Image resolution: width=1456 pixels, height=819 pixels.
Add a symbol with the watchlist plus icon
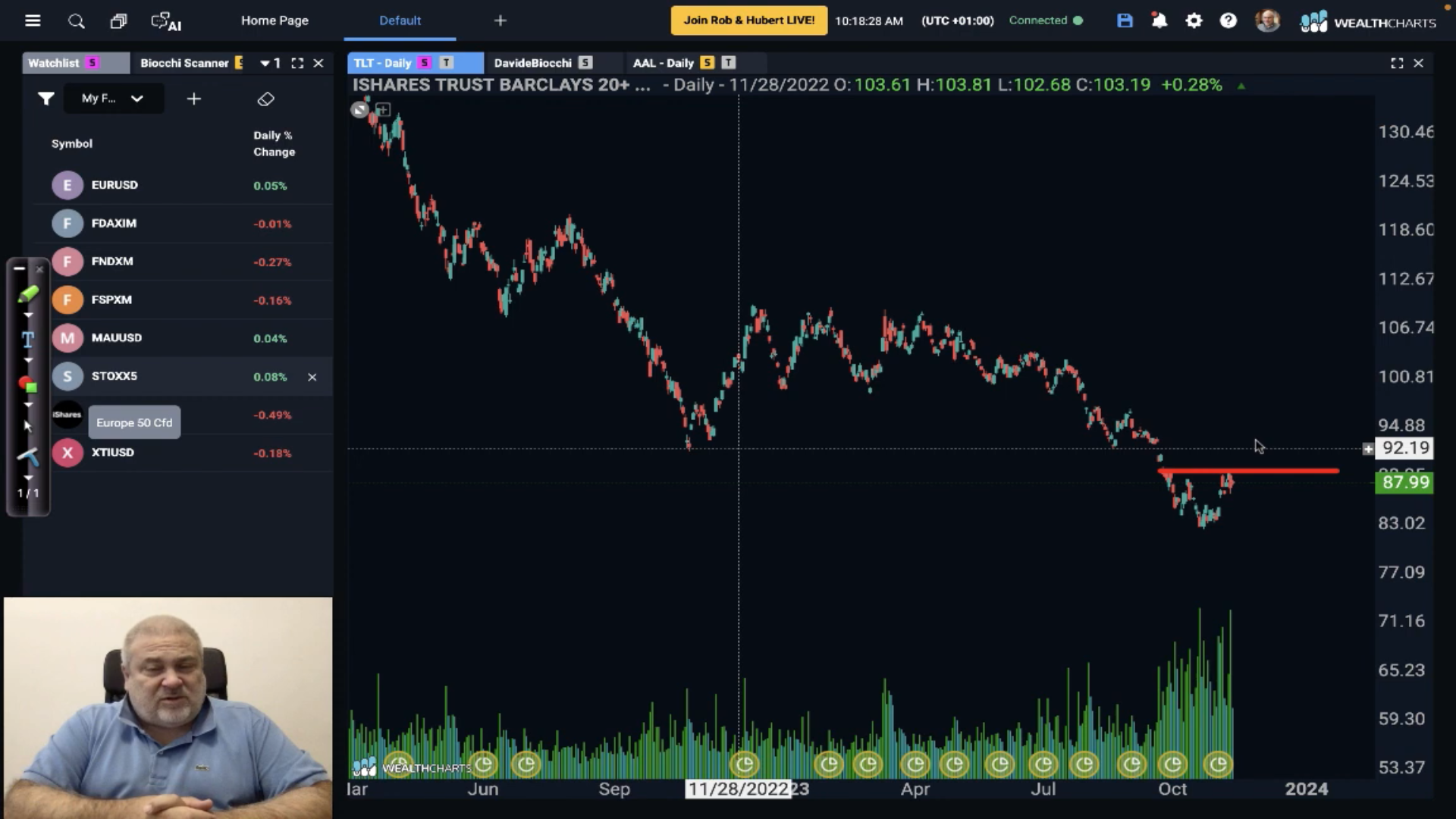194,99
